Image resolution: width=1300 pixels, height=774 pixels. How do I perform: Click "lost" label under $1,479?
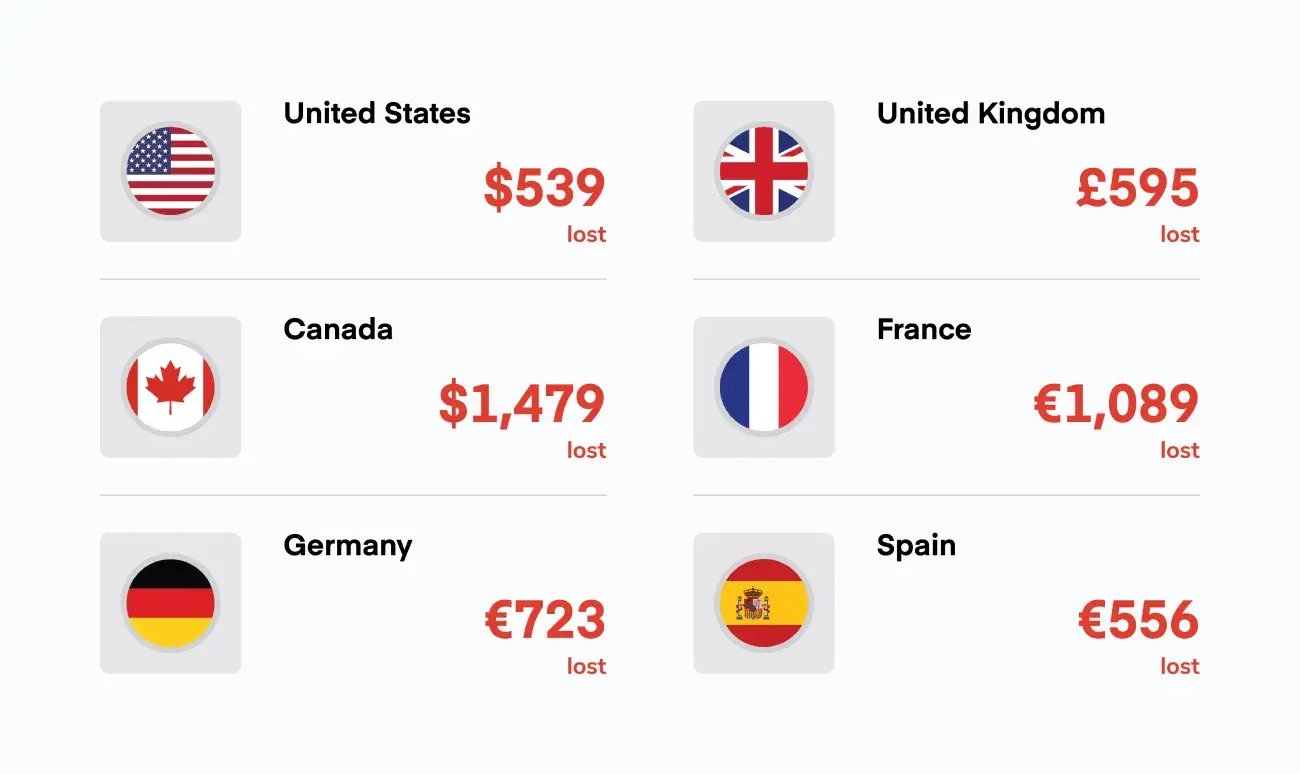pos(586,451)
